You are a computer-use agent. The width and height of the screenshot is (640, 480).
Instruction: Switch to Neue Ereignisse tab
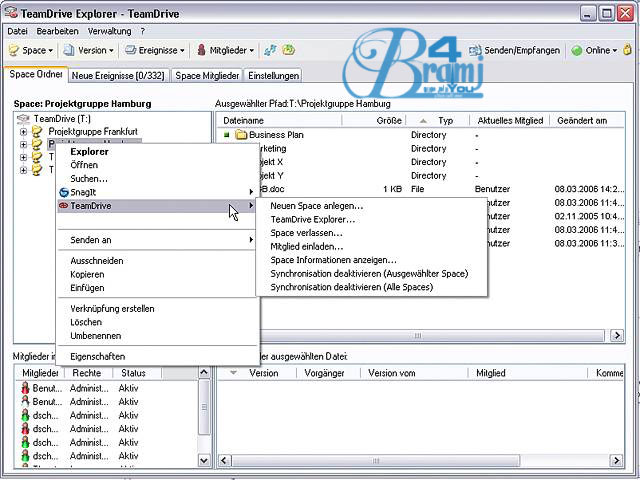[x=118, y=76]
